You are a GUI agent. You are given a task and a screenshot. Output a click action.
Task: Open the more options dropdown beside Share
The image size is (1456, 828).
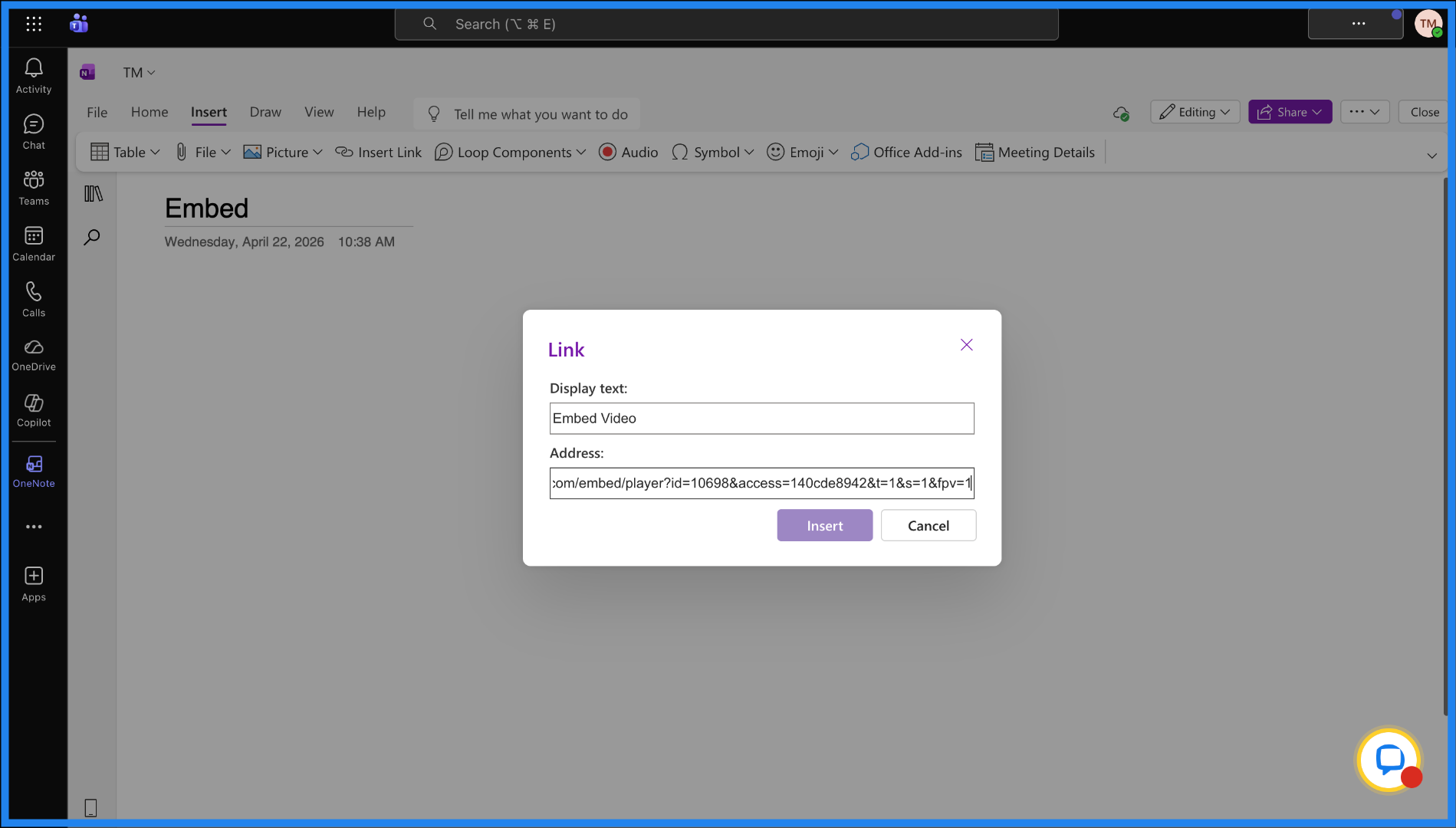[1365, 112]
